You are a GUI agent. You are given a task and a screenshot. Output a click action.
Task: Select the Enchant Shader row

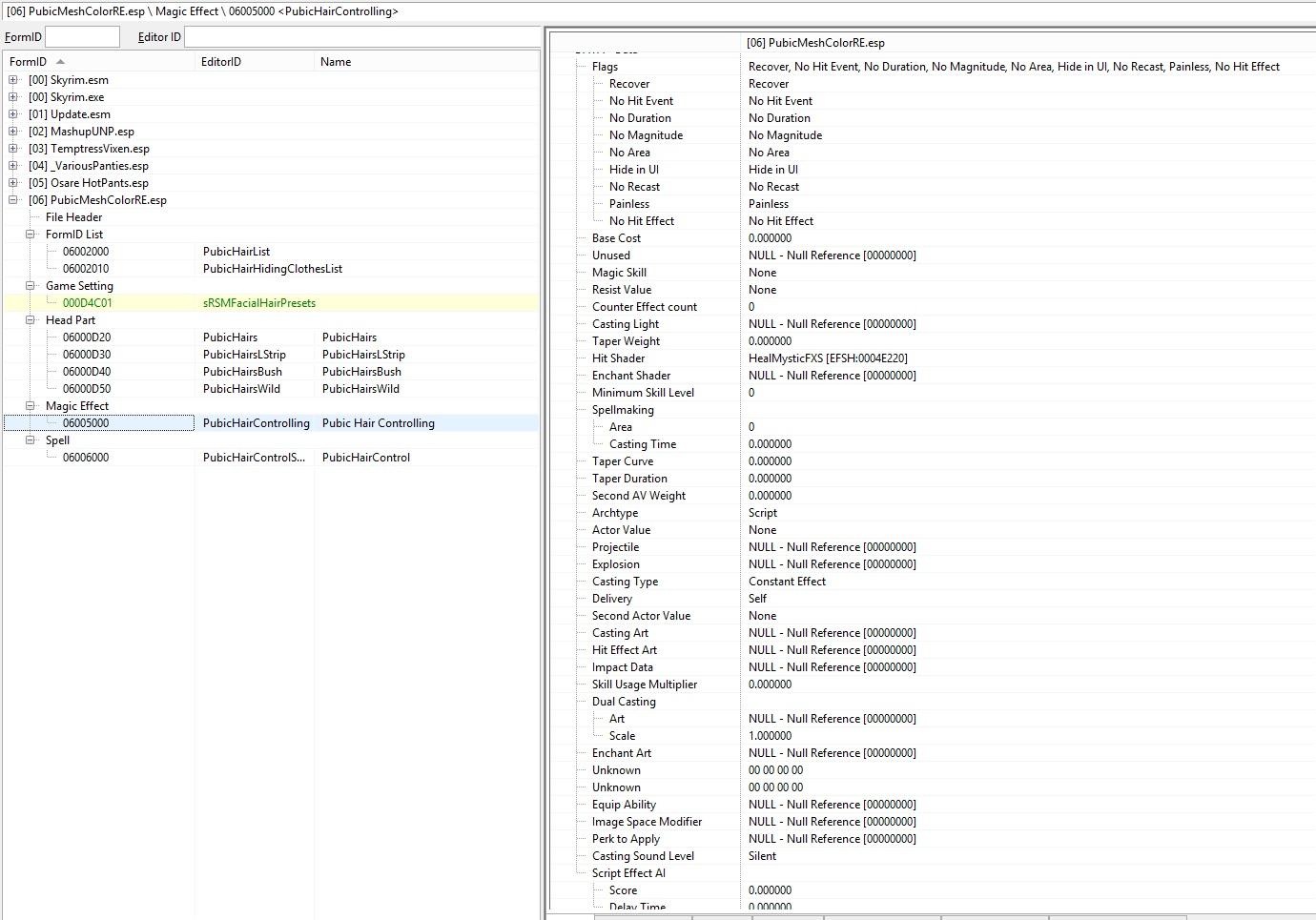click(x=933, y=376)
